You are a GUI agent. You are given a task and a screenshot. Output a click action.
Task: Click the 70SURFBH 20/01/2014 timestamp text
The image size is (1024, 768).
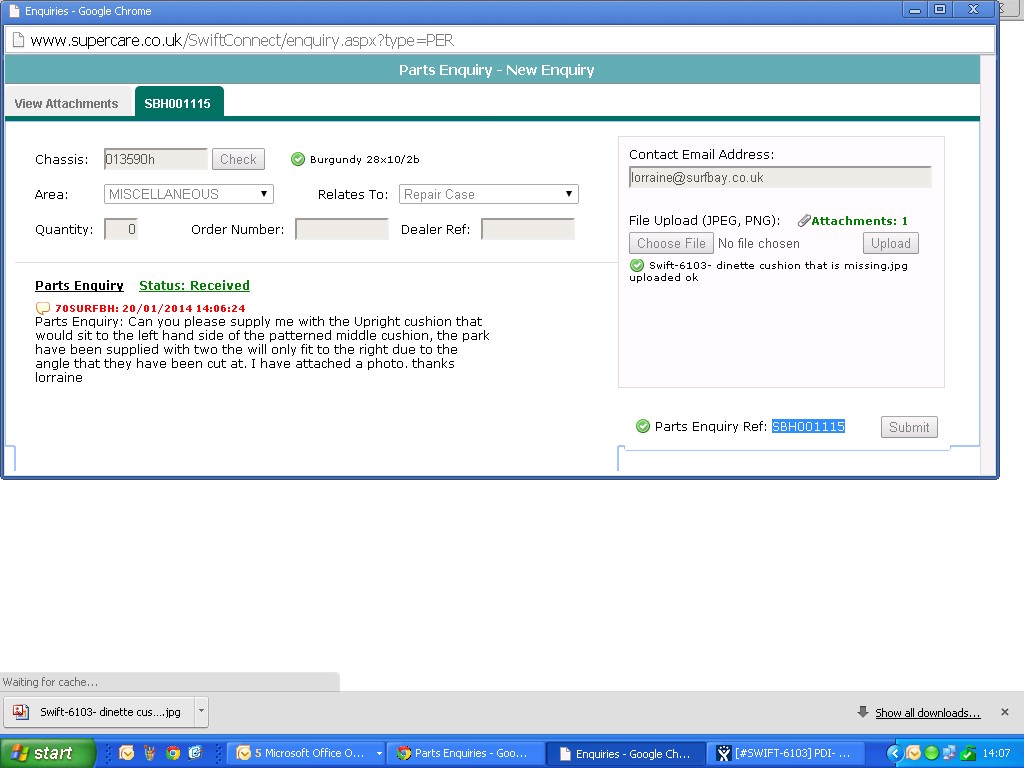tap(150, 308)
